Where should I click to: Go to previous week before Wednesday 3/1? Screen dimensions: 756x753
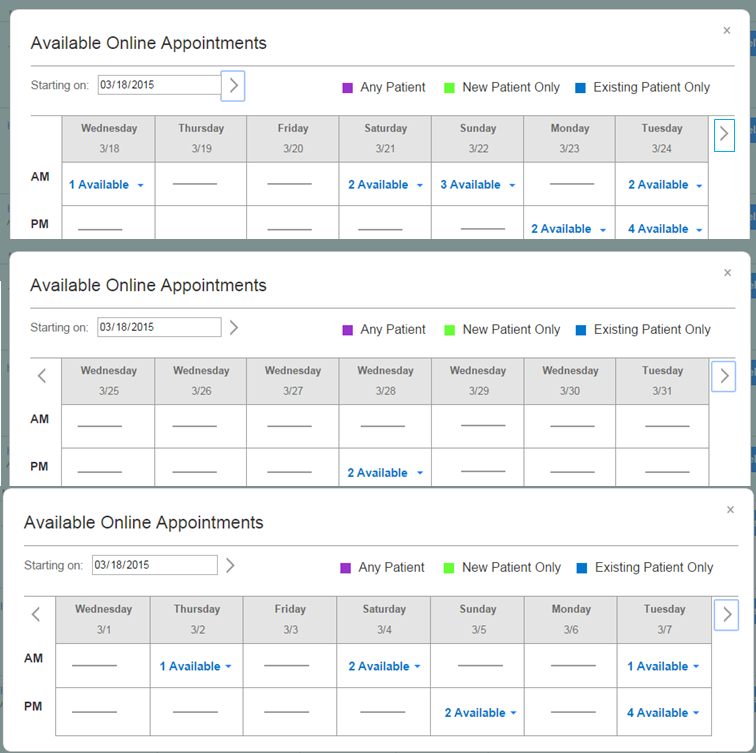coord(36,614)
